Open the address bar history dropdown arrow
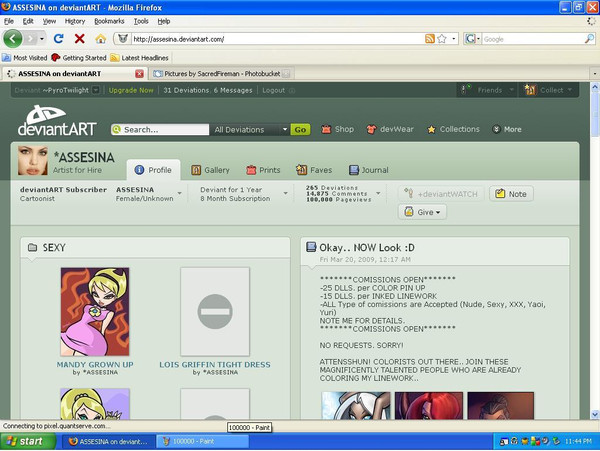The height and width of the screenshot is (451, 600). click(x=454, y=39)
